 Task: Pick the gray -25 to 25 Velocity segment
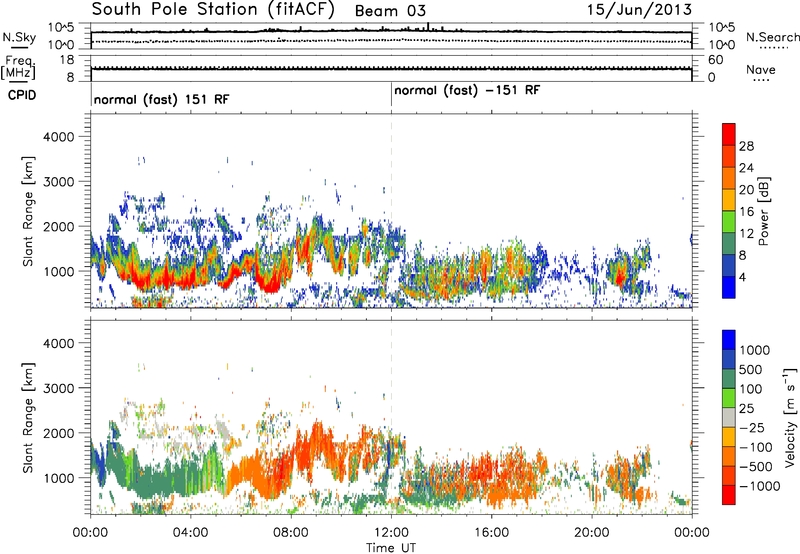point(729,417)
